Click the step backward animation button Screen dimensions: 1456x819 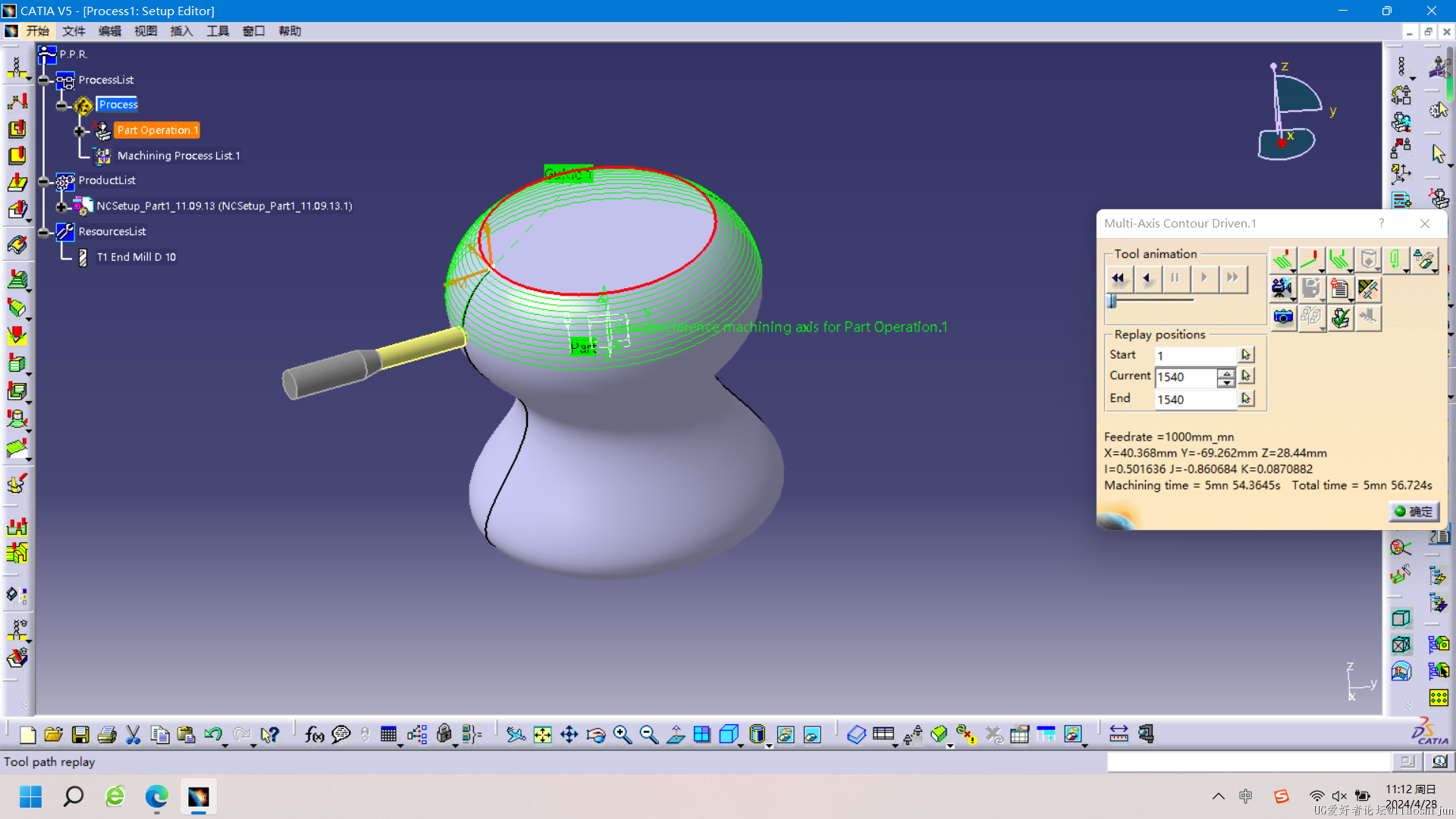click(1147, 278)
